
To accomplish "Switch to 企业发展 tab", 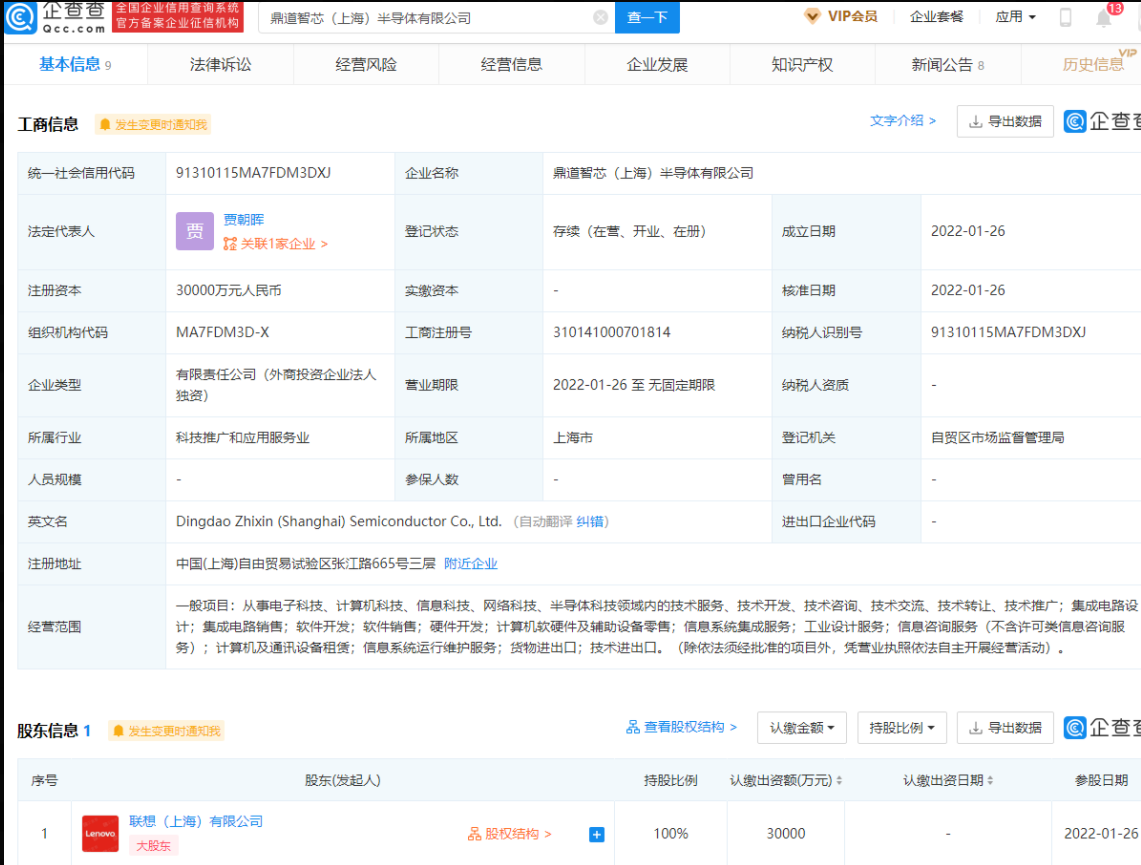I will coord(657,65).
